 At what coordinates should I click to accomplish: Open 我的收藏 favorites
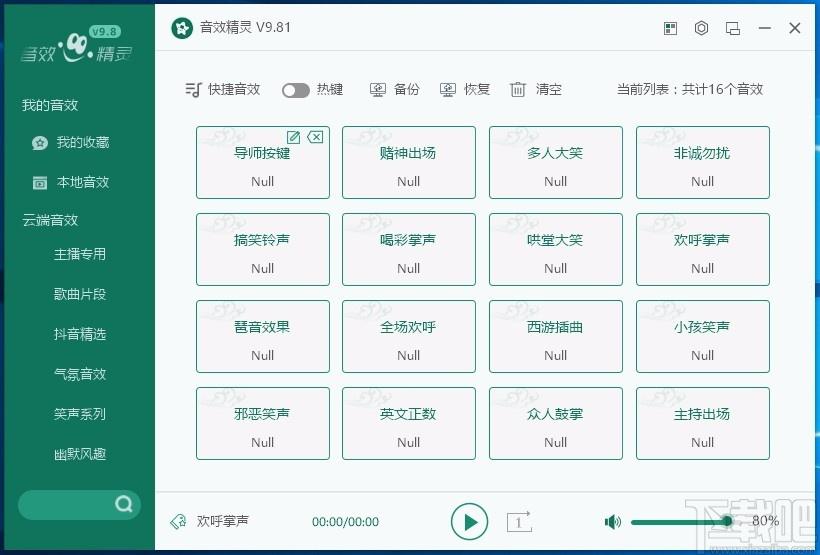[x=70, y=142]
